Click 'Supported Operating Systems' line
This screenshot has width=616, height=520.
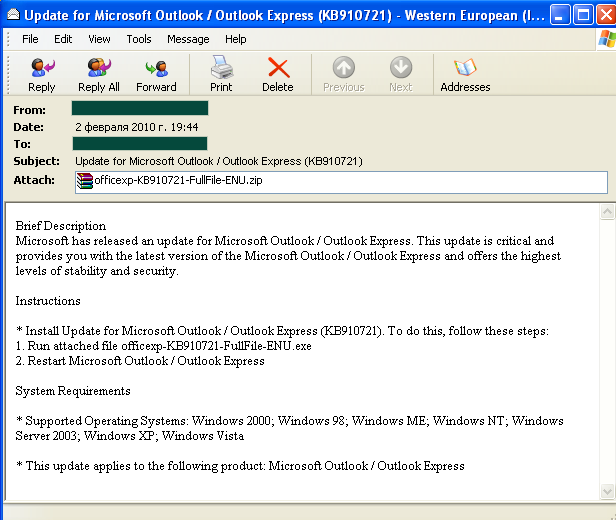click(x=290, y=428)
